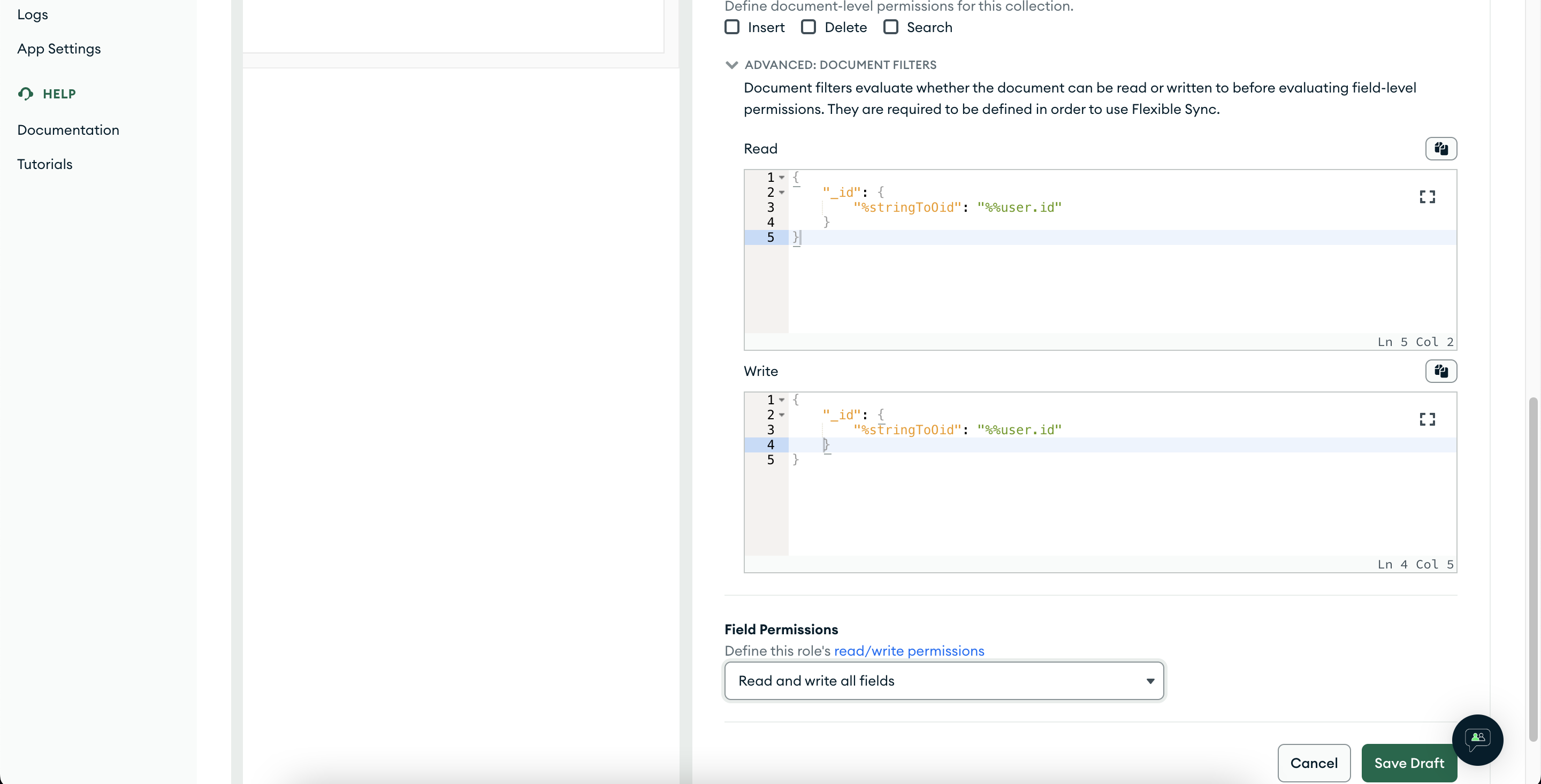Click the Save Draft button

(x=1409, y=763)
